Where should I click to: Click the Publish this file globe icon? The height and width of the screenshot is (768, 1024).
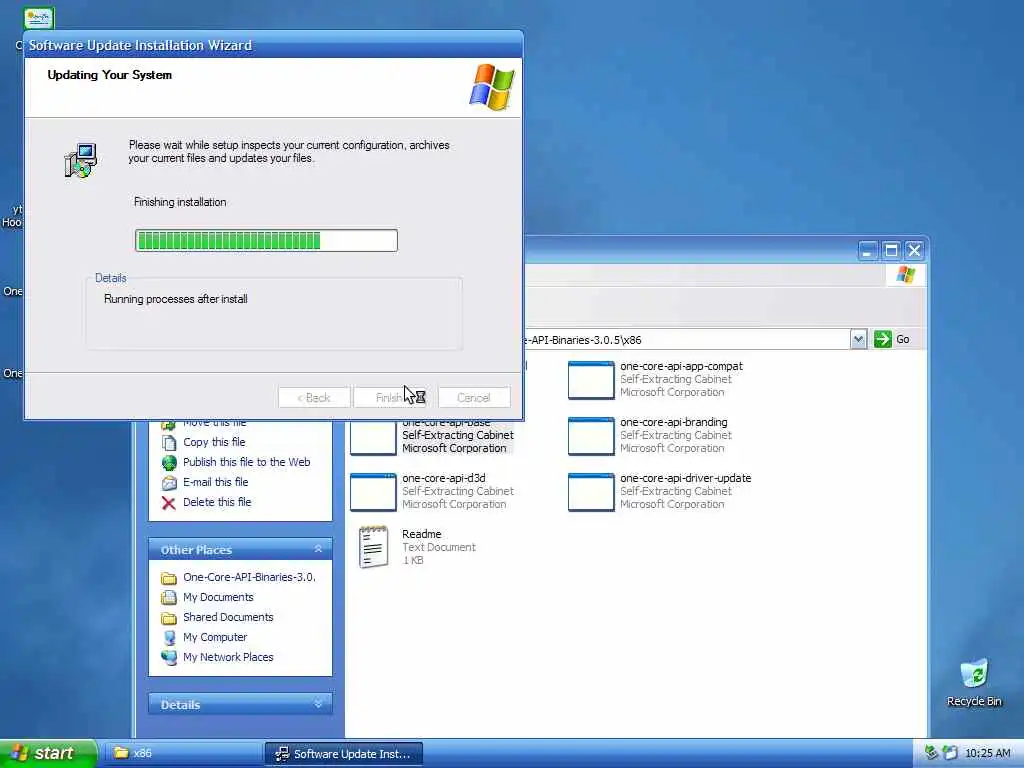[169, 462]
